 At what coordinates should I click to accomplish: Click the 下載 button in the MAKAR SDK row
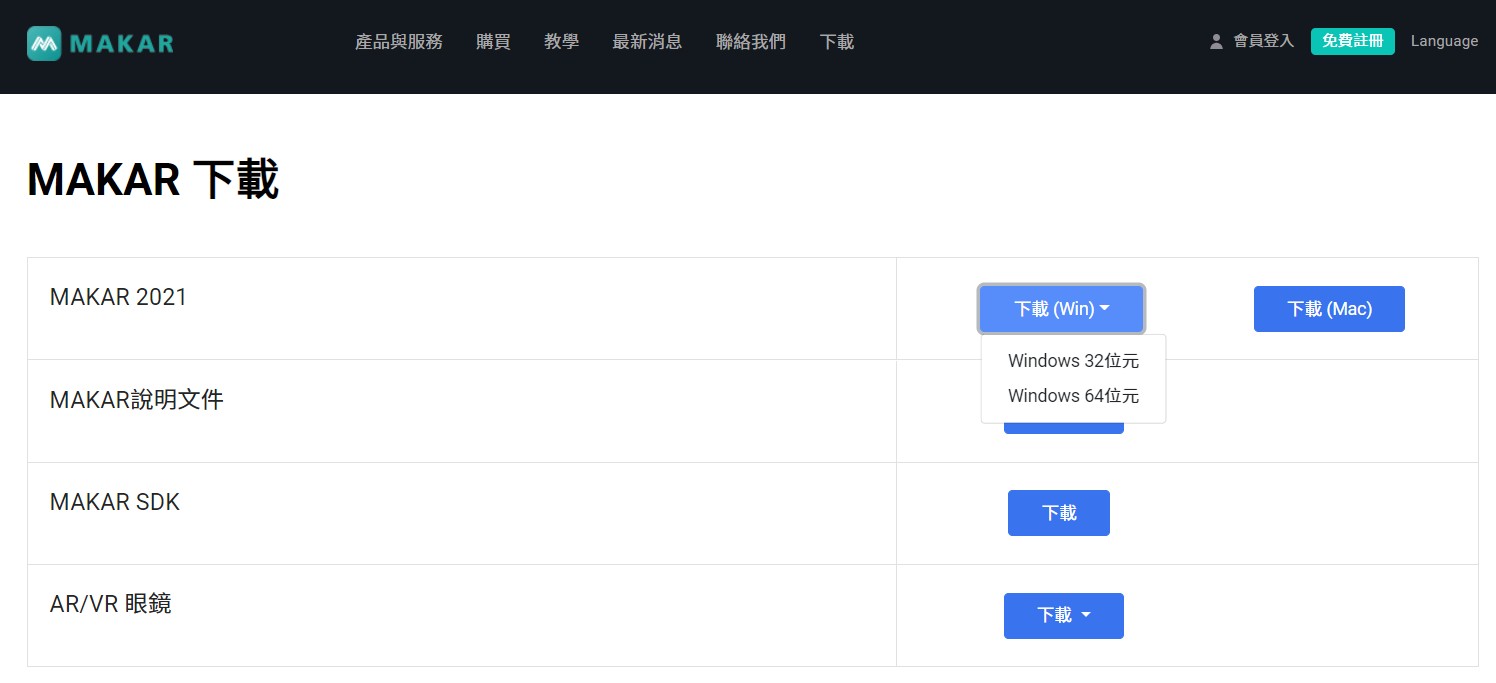pyautogui.click(x=1058, y=513)
